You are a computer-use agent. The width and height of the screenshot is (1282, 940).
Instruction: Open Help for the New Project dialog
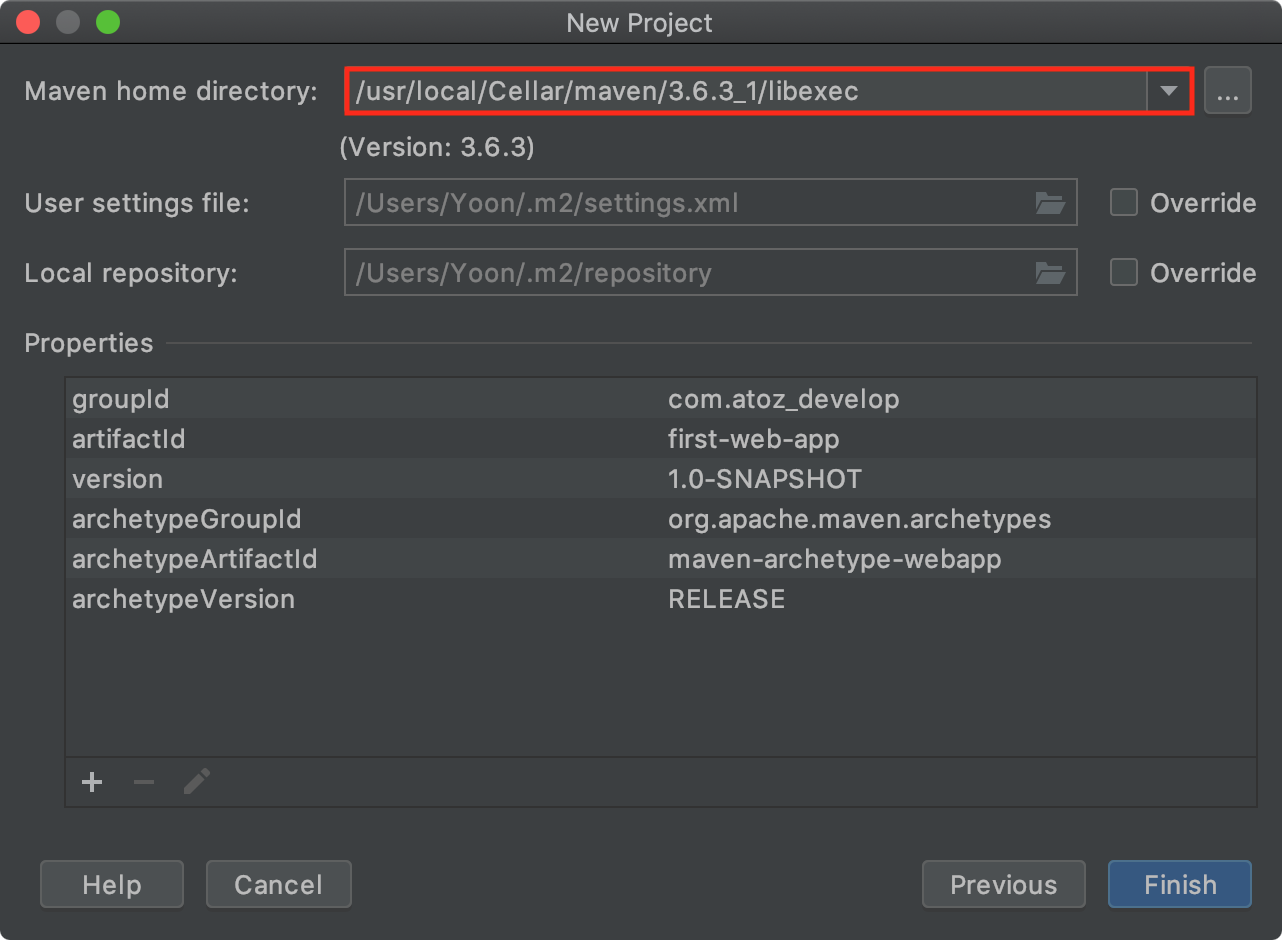point(111,884)
